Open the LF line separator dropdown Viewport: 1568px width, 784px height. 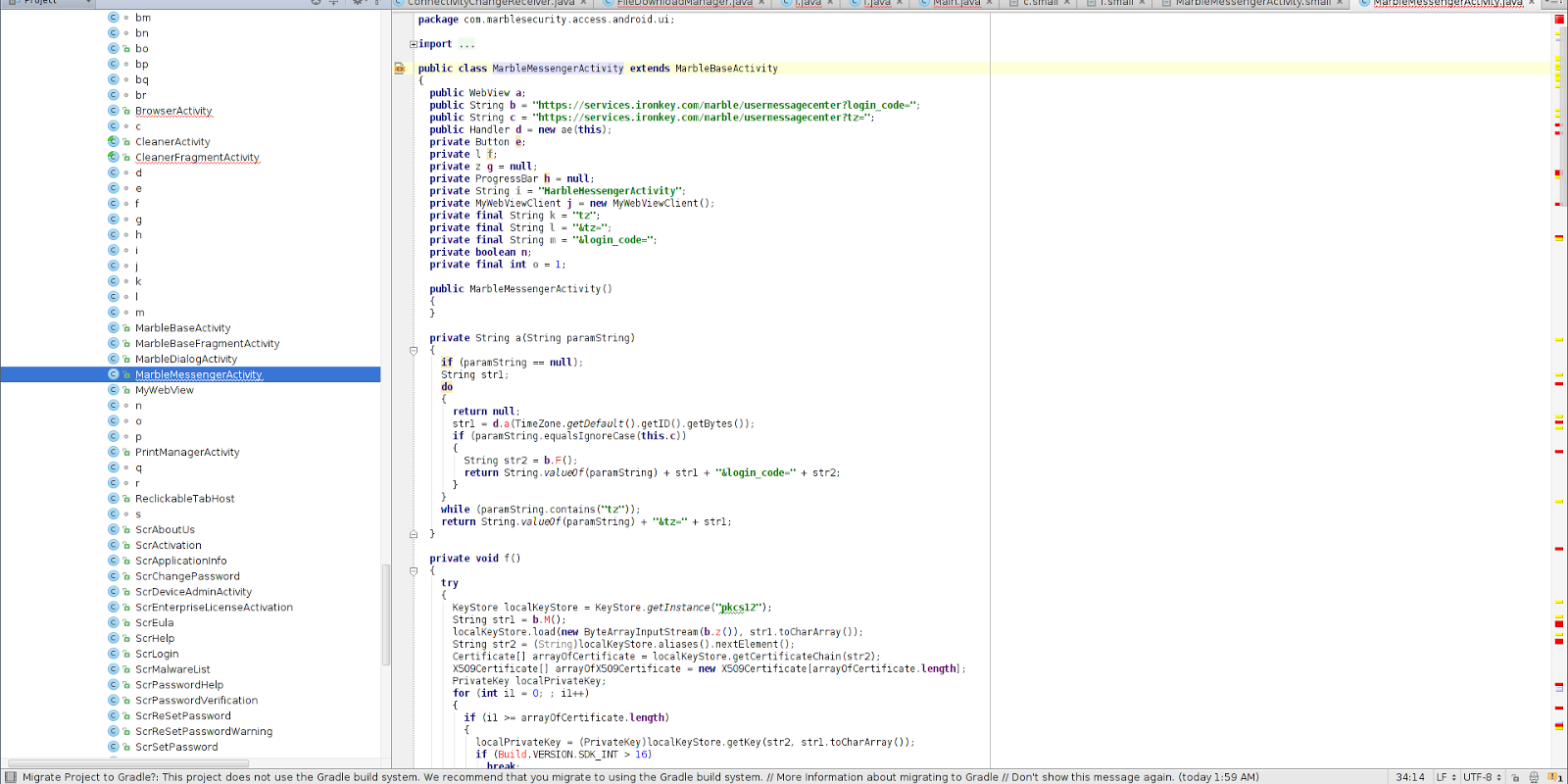point(1446,777)
